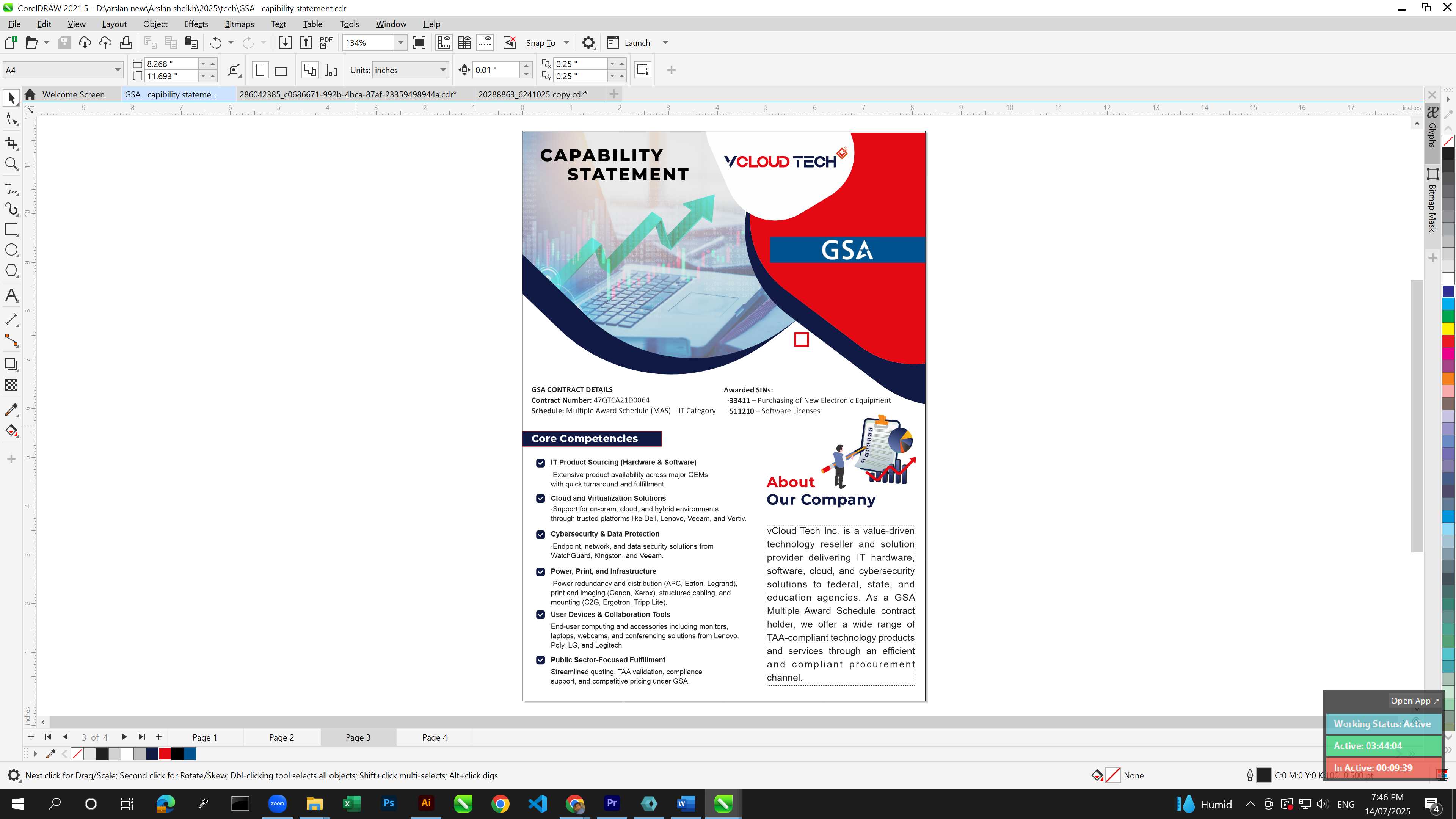
Task: Select the Color Eyedropper tool in toolbox
Action: (11, 410)
